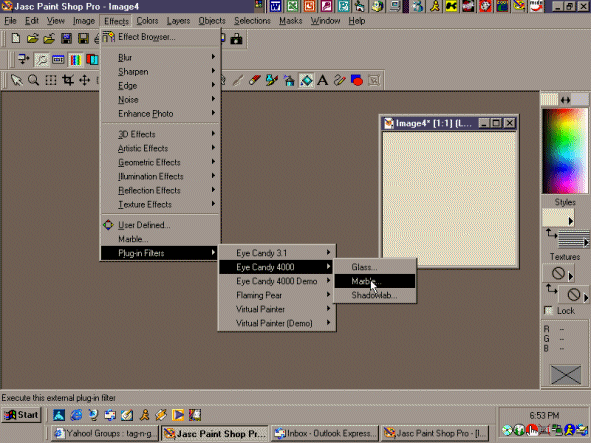Viewport: 591px width, 443px height.
Task: Click the screen capture camera icon
Action: (x=237, y=38)
